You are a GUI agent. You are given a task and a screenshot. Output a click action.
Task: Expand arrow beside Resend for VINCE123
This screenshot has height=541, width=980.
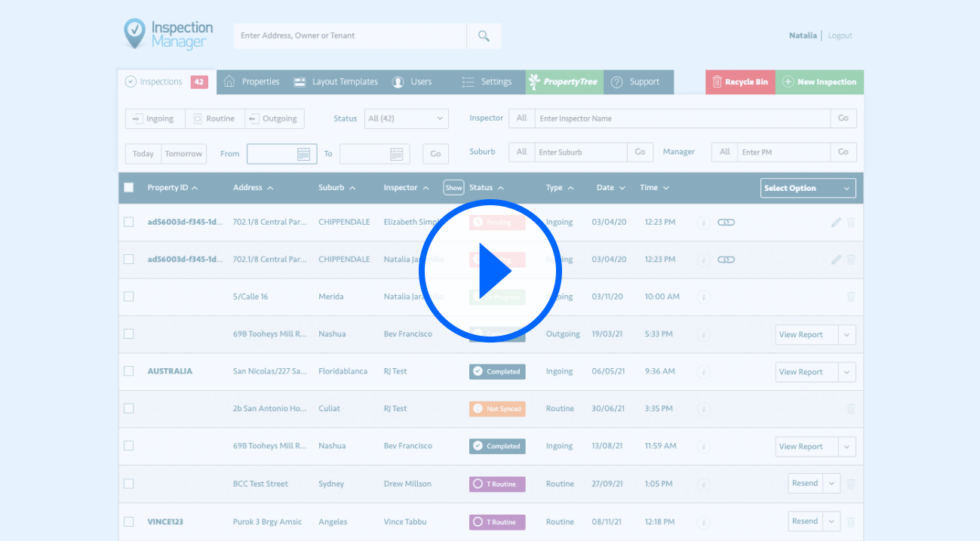coord(831,521)
